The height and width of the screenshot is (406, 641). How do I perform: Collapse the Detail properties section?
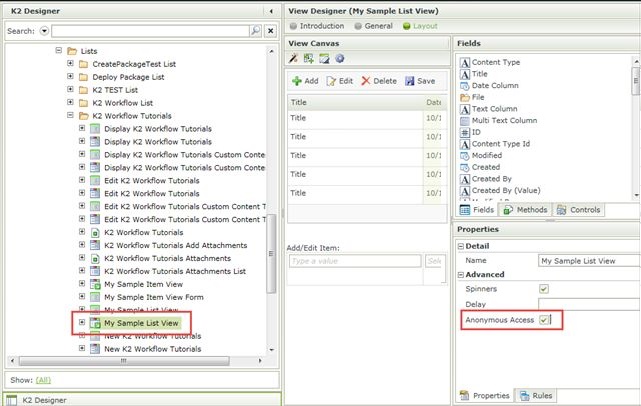[461, 246]
